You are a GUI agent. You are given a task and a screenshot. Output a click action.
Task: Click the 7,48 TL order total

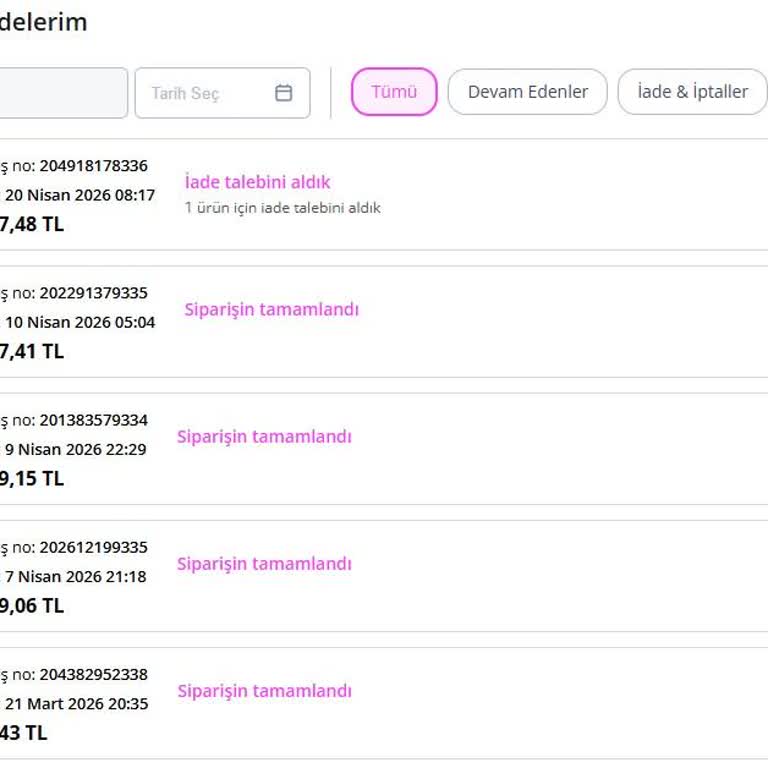(32, 224)
